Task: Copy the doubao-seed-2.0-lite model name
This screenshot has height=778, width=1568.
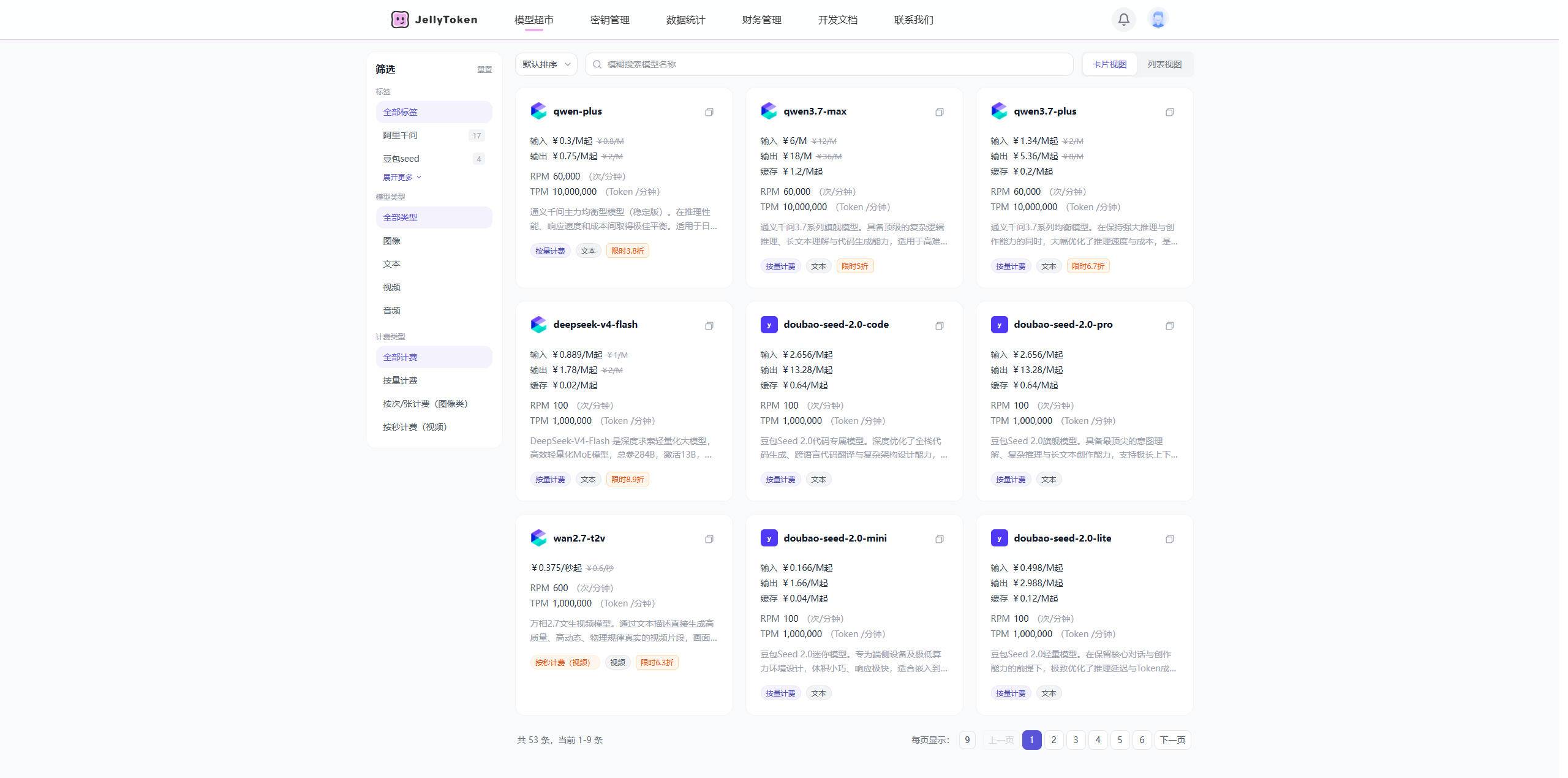Action: click(x=1169, y=539)
